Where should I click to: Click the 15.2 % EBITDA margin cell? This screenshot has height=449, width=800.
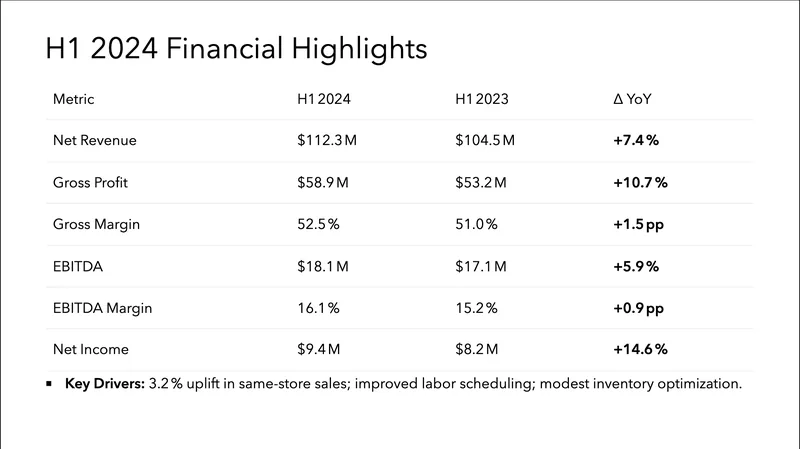pos(476,308)
